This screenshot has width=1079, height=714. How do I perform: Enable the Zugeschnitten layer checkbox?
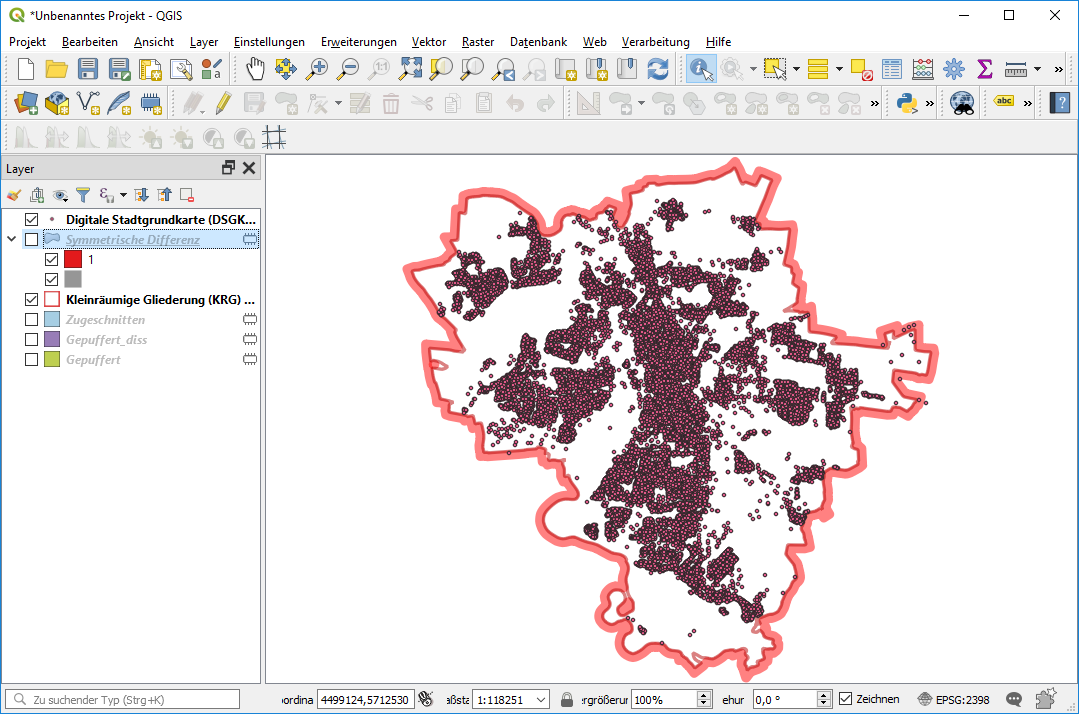coord(31,320)
